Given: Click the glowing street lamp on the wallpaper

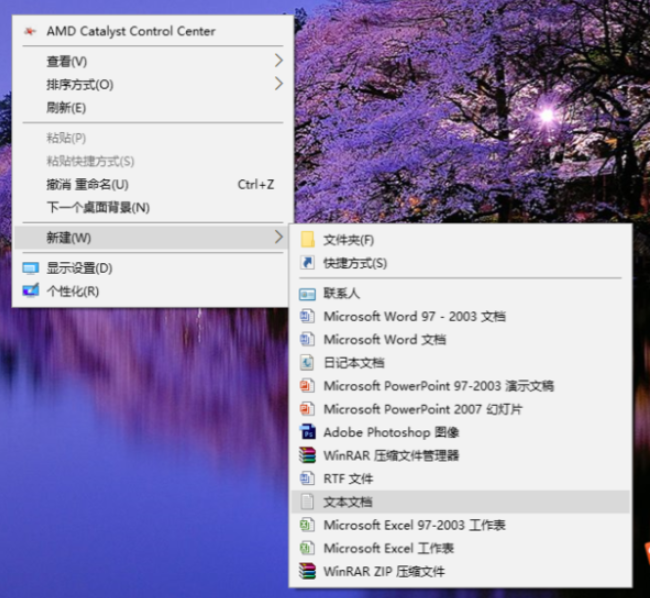Looking at the screenshot, I should pos(546,115).
